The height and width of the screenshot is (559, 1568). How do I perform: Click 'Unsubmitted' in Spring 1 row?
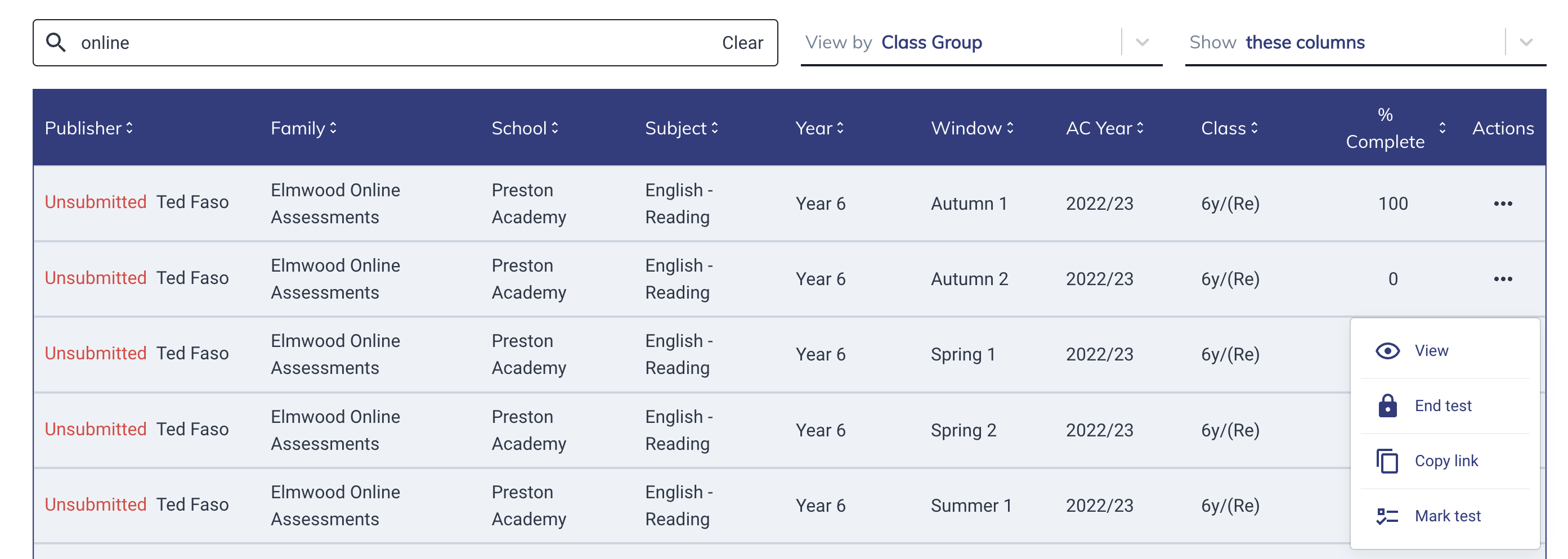(96, 353)
